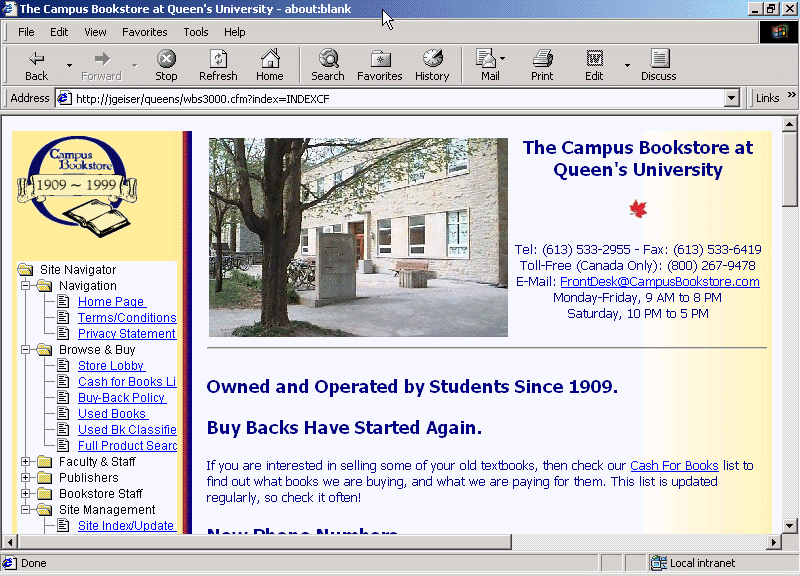Open the Favorites menu
Viewport: 800px width, 576px height.
pyautogui.click(x=144, y=32)
